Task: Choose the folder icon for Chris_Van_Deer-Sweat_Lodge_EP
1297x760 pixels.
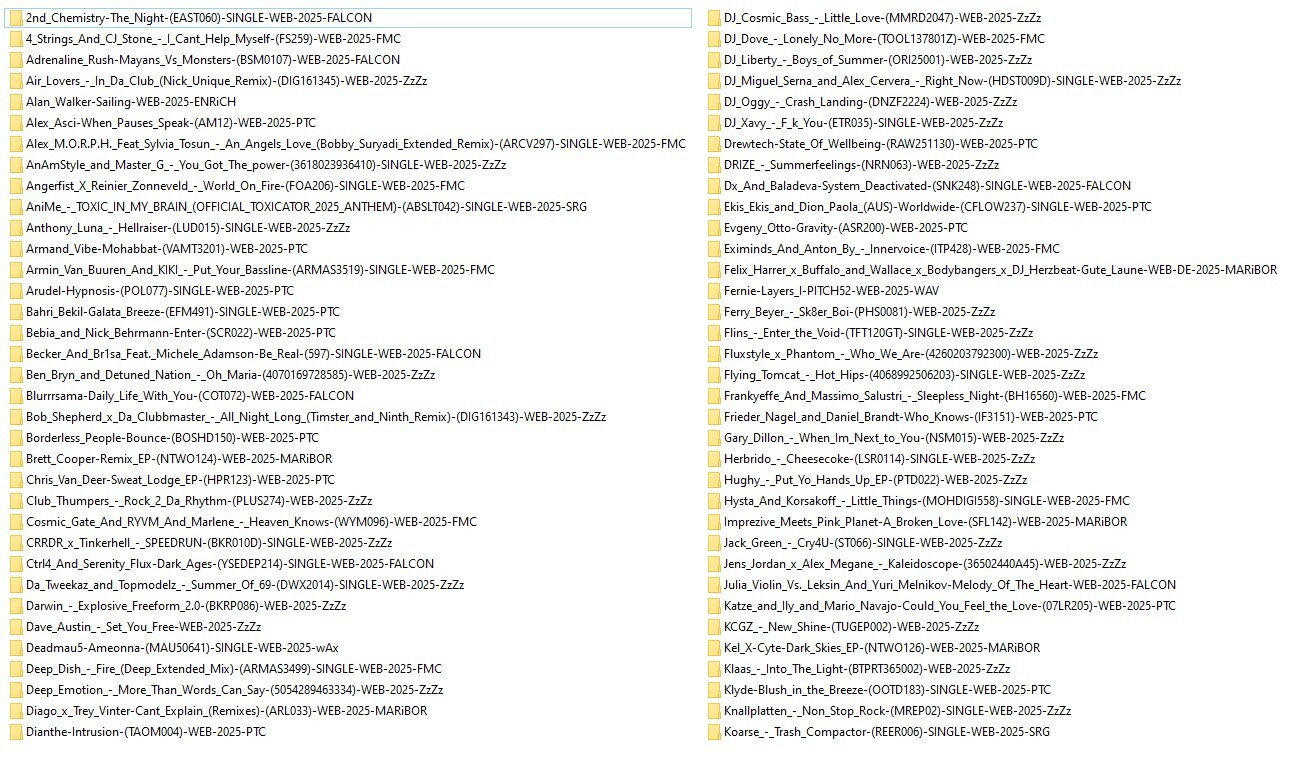Action: pyautogui.click(x=16, y=480)
